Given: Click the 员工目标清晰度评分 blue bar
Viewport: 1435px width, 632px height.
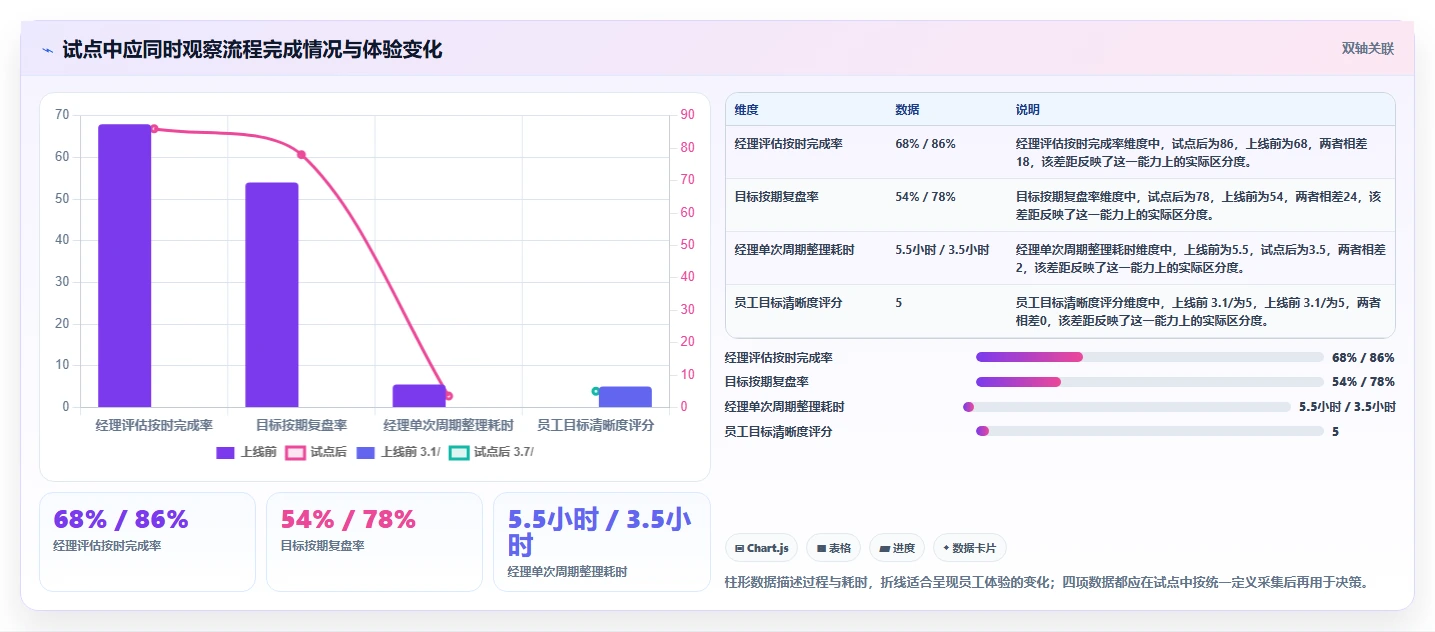Looking at the screenshot, I should pyautogui.click(x=625, y=397).
